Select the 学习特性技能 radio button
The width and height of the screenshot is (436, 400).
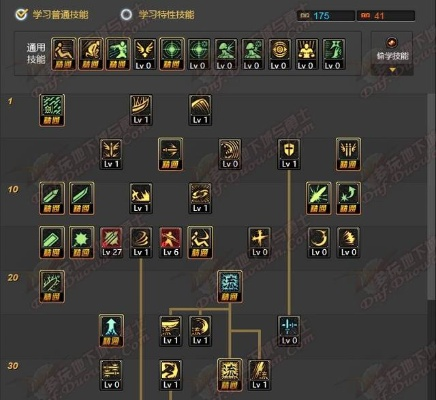(126, 15)
